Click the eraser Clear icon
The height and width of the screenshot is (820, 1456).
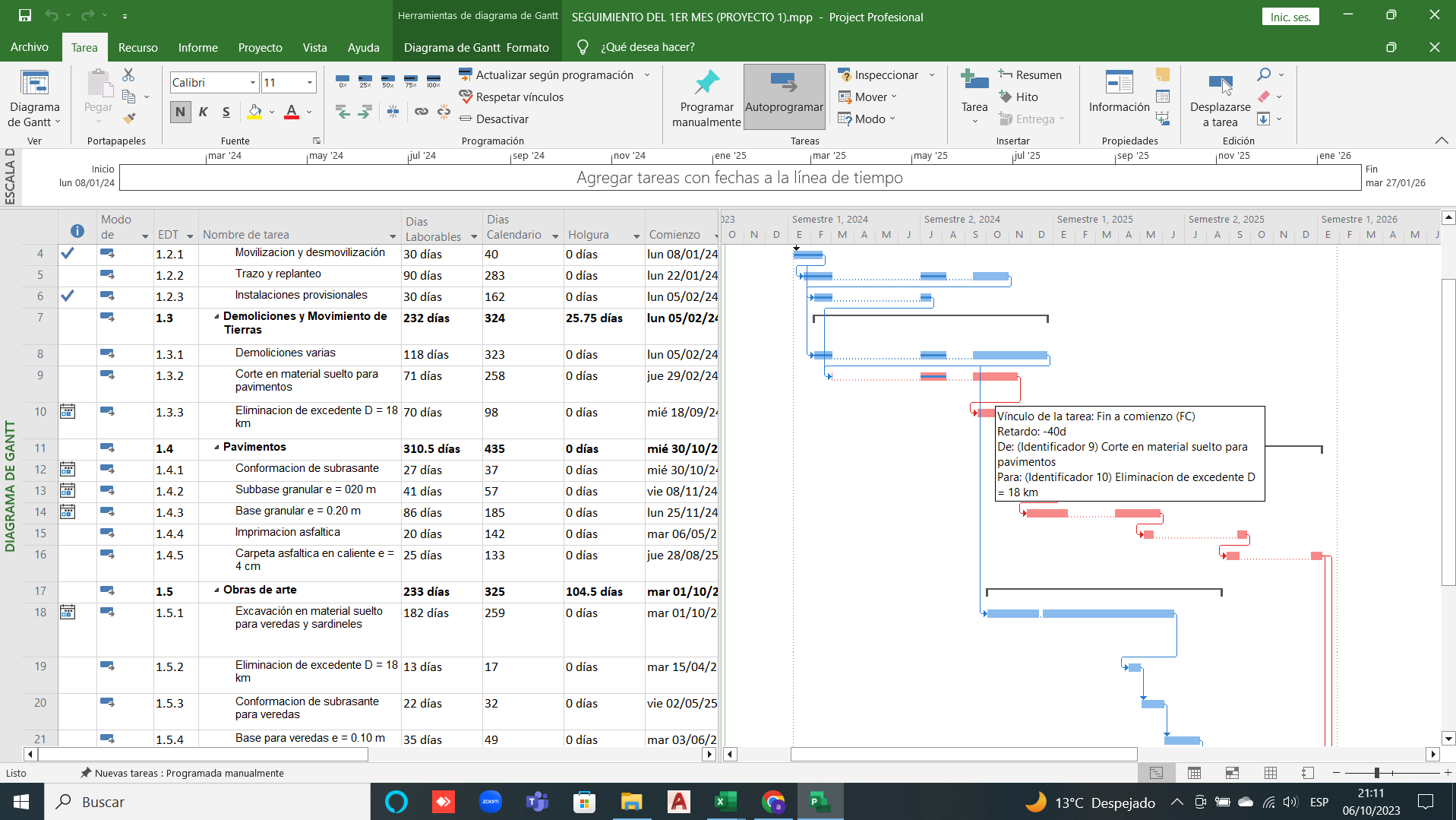(x=1264, y=97)
